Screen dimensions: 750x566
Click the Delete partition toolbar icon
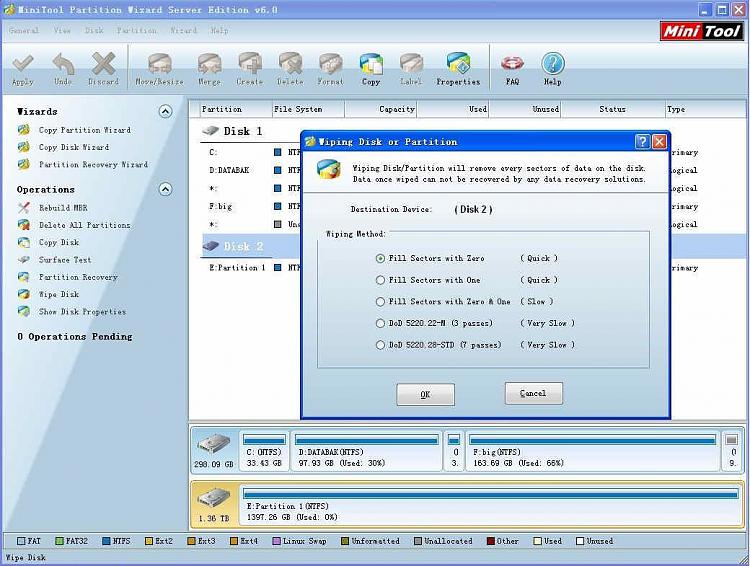tap(290, 69)
